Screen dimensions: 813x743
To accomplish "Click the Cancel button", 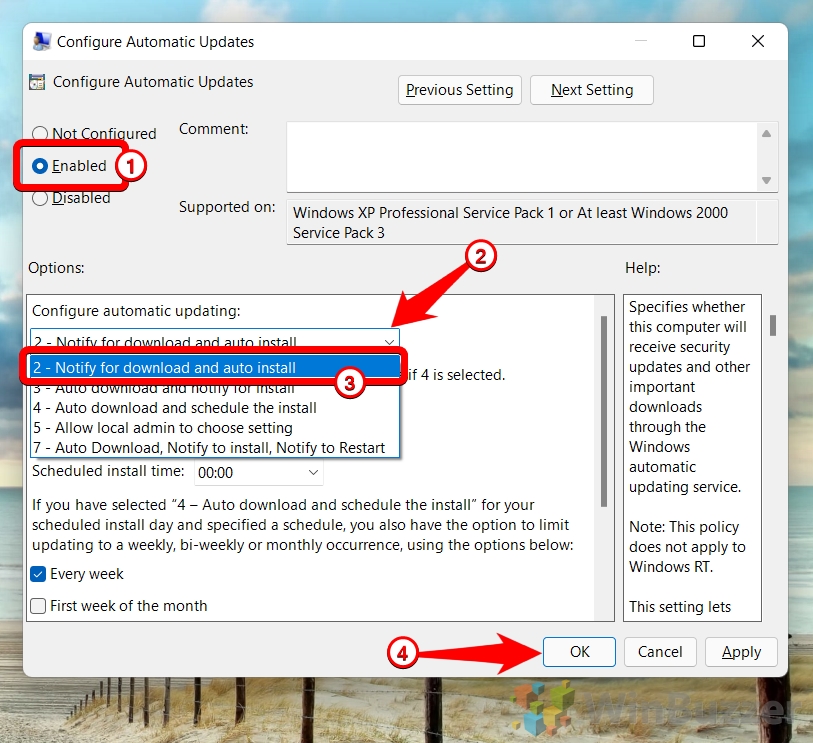I will coord(660,652).
